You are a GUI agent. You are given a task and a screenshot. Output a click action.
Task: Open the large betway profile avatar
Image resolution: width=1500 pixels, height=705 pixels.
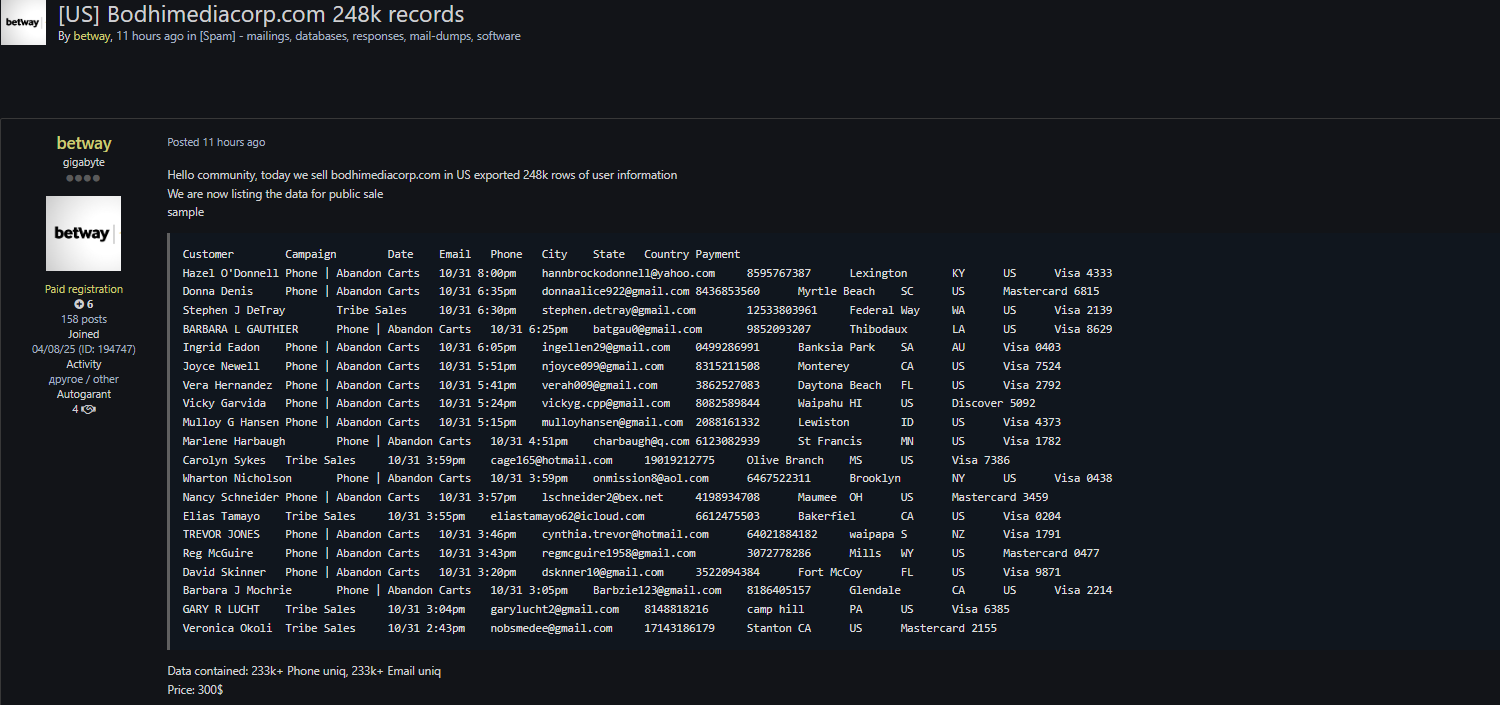[84, 233]
